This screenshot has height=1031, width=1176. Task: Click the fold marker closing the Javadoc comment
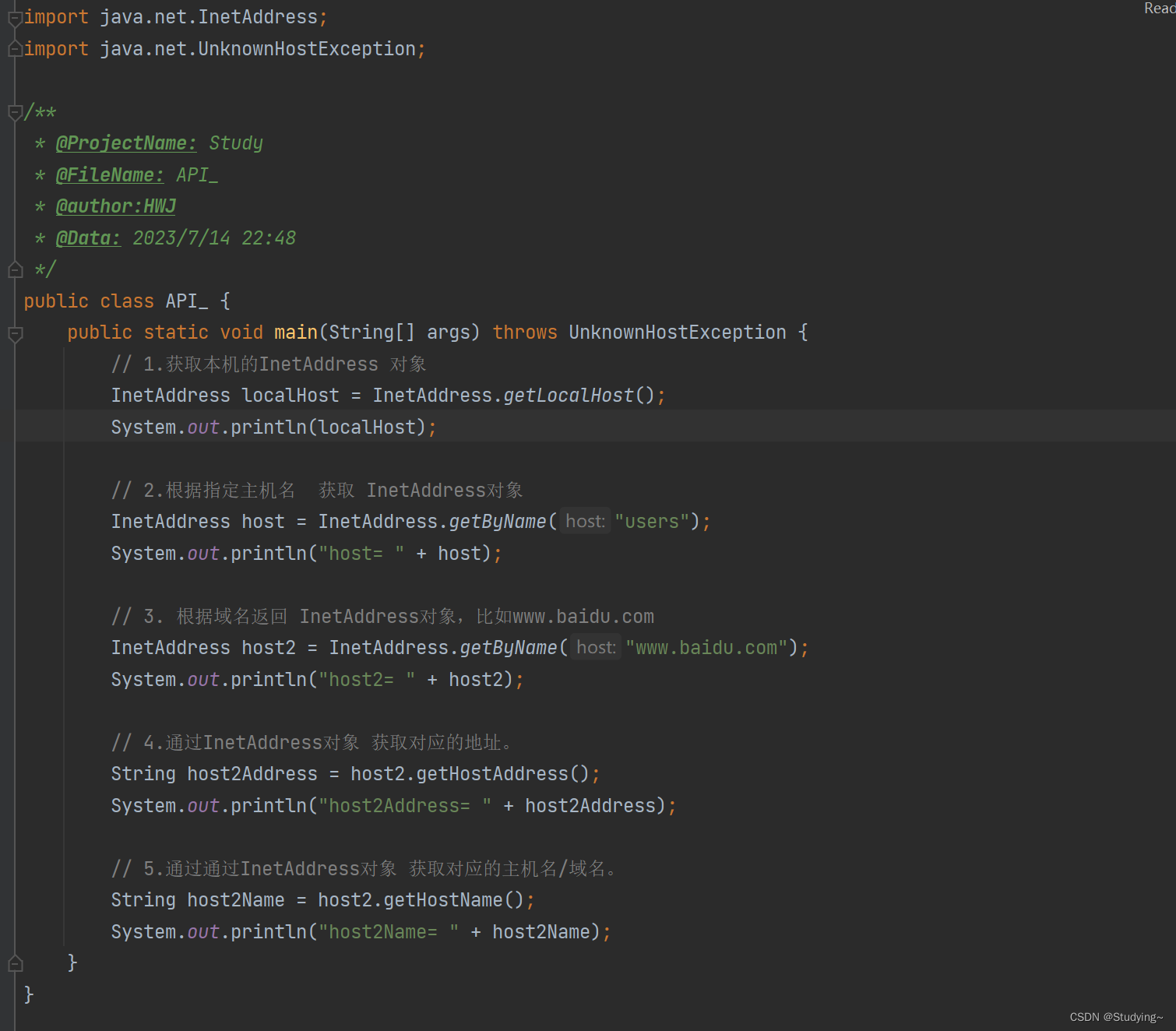click(x=14, y=269)
